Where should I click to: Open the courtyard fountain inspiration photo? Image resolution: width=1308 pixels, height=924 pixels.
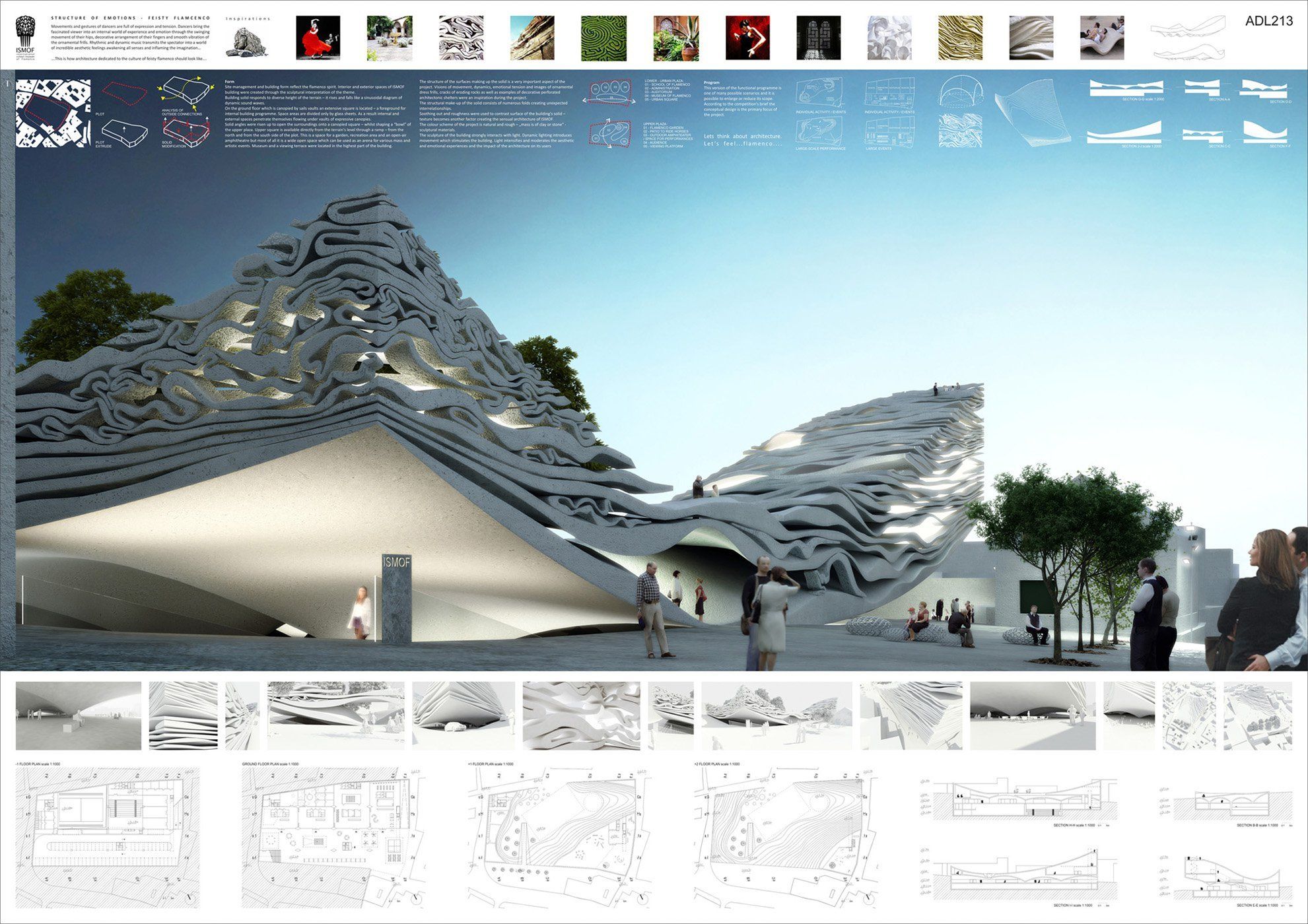(x=389, y=38)
